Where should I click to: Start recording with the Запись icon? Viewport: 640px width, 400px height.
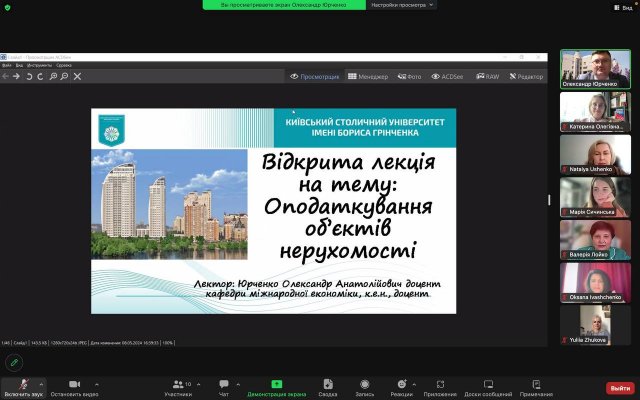tap(364, 385)
